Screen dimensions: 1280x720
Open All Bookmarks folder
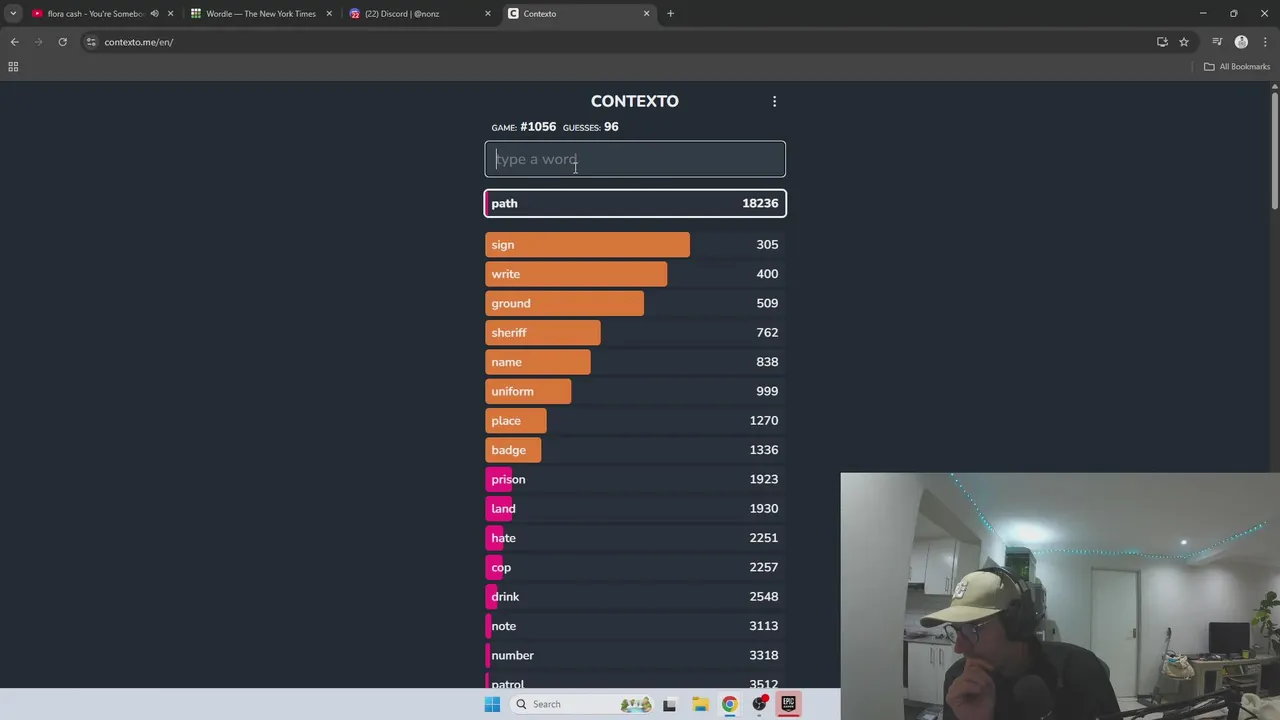click(1237, 67)
